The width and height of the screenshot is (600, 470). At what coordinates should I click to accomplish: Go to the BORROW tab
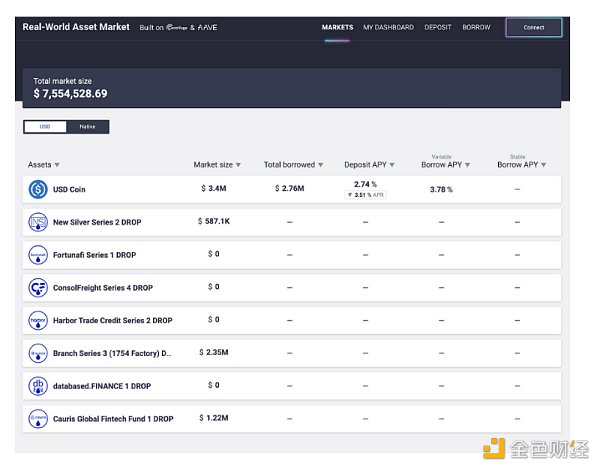tap(476, 28)
